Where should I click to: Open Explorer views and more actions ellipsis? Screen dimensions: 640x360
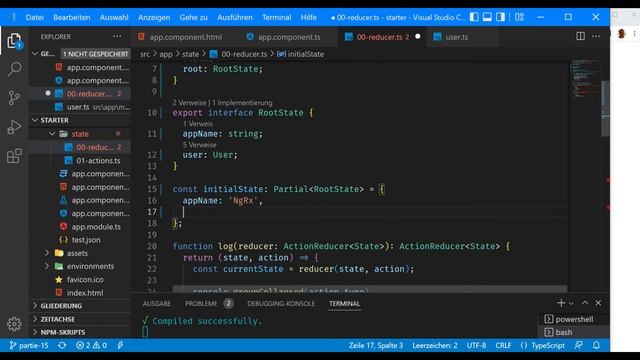tap(117, 36)
